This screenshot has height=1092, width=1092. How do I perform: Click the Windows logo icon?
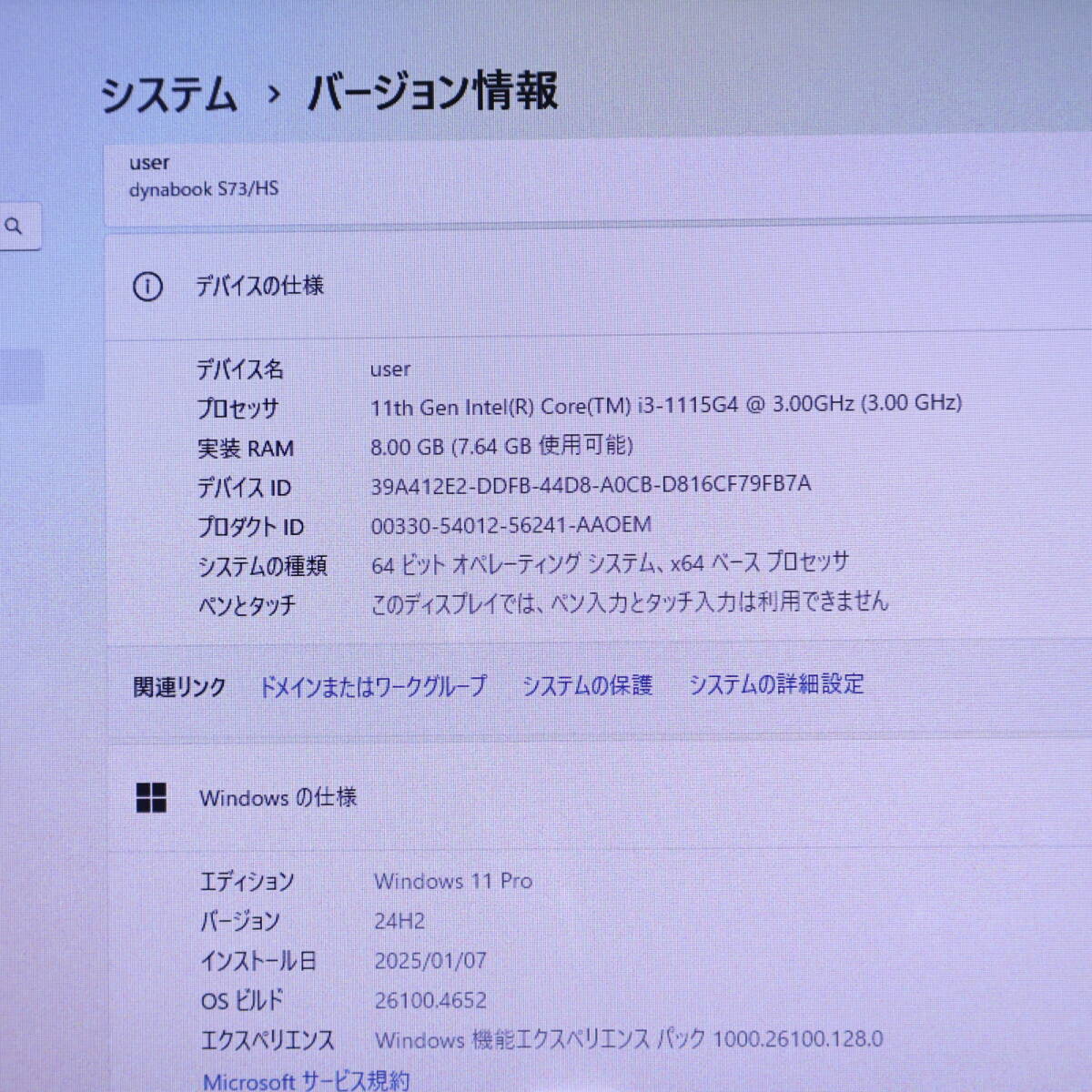151,798
